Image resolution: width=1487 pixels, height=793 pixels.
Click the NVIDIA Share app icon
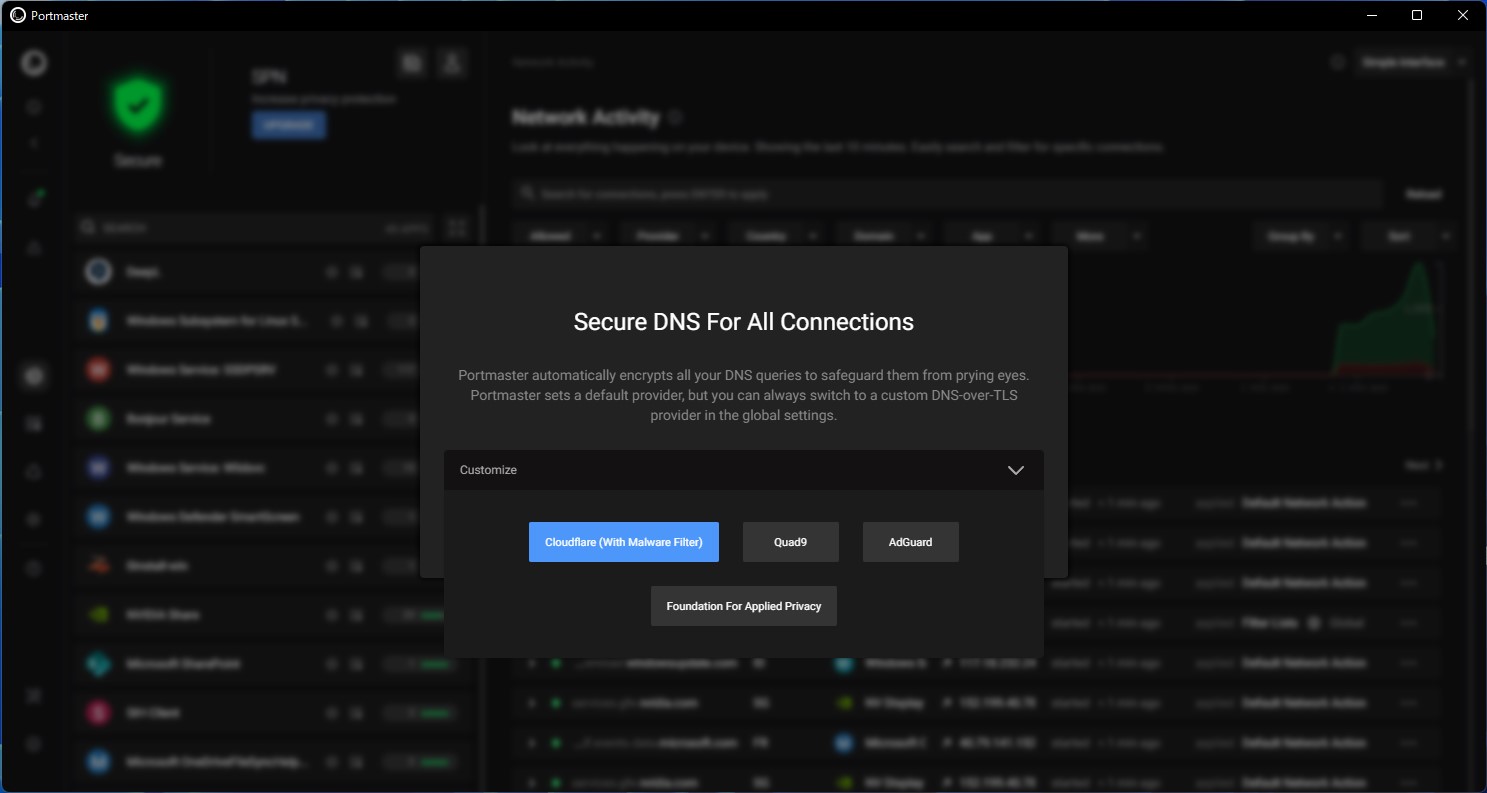click(x=98, y=614)
